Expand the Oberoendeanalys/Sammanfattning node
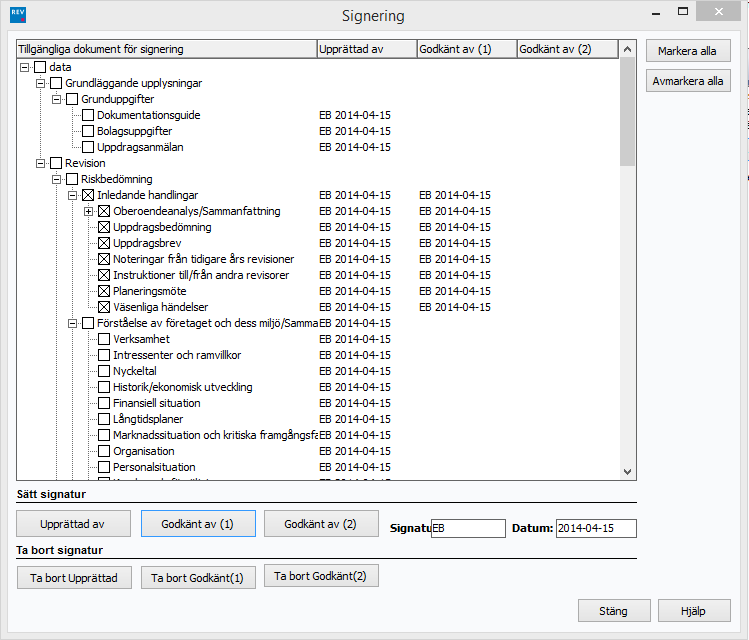The width and height of the screenshot is (749, 640). point(89,211)
